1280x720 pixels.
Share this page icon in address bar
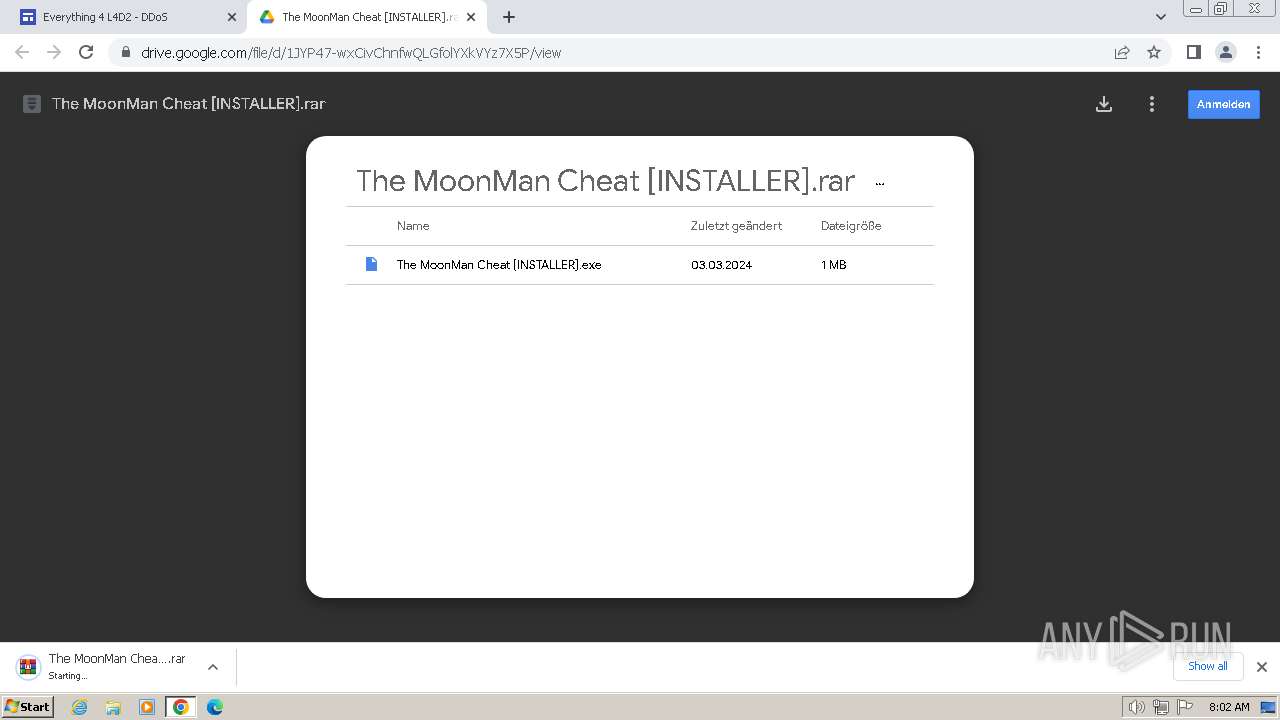(1122, 53)
